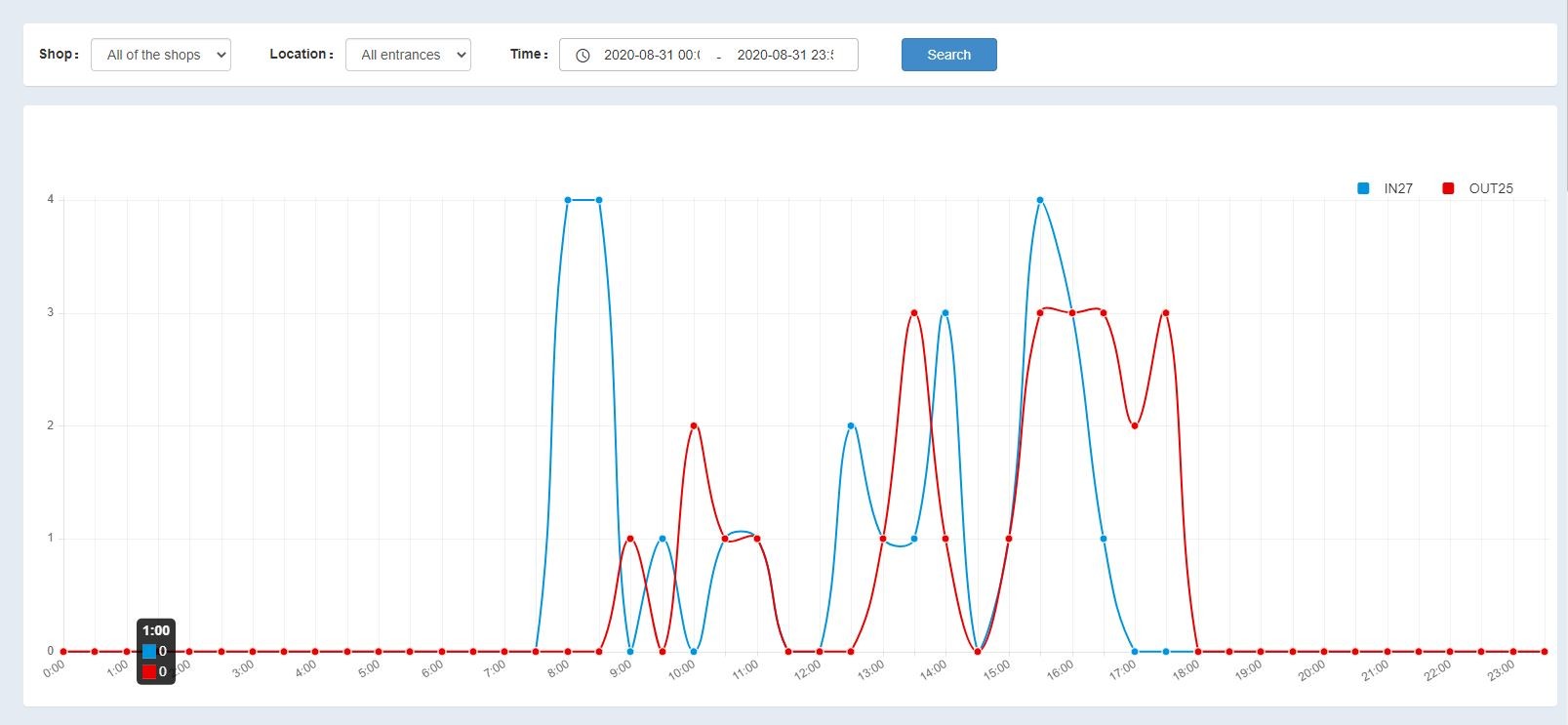The image size is (1568, 725).
Task: Click the red OUT point at 10:00
Action: (x=694, y=425)
